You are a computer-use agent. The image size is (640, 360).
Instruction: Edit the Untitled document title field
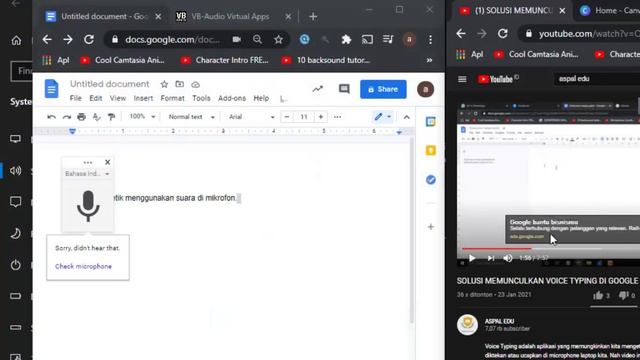point(109,84)
